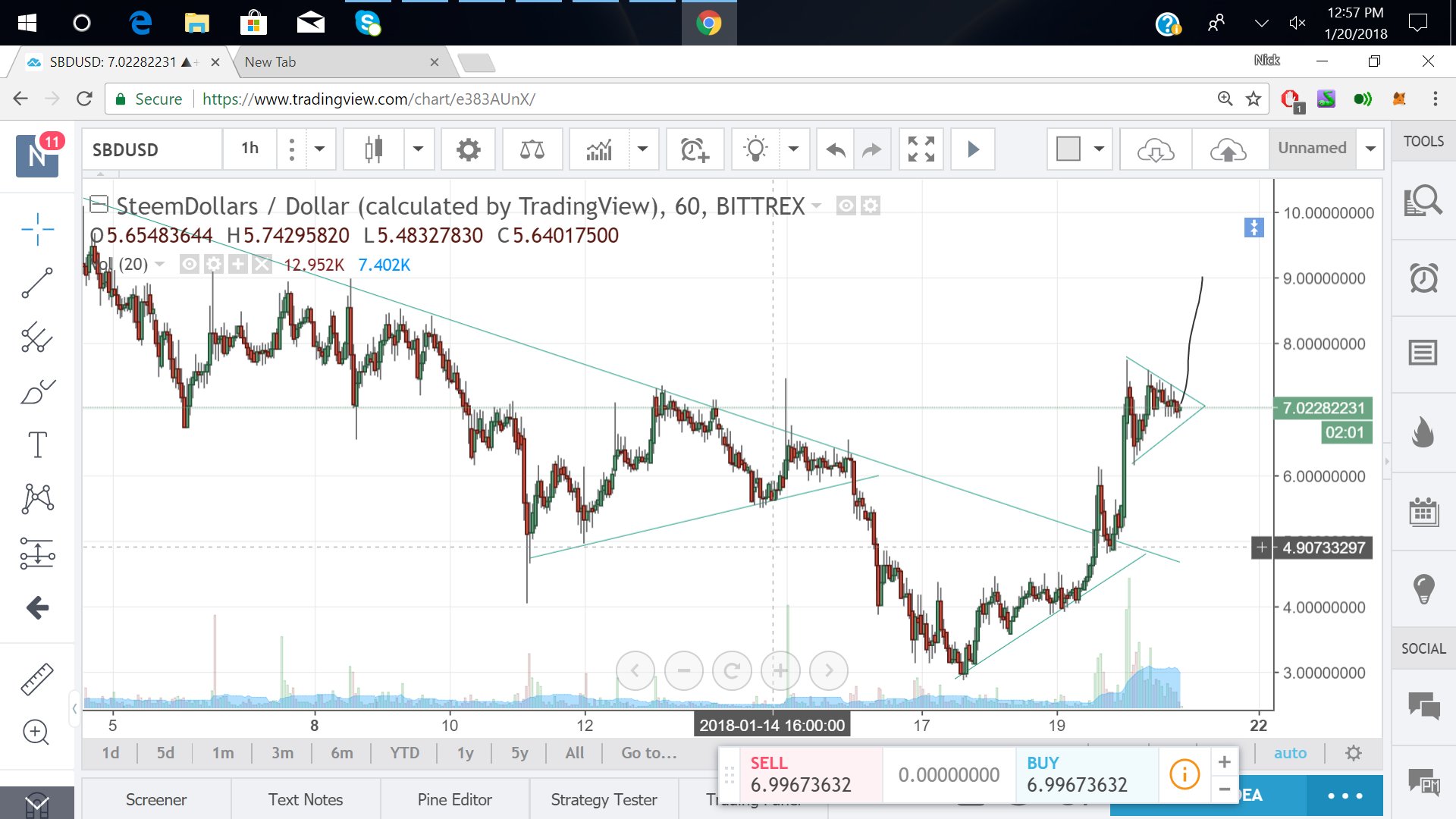Screen dimensions: 1456x819
Task: Click Go to… date button
Action: (x=649, y=753)
